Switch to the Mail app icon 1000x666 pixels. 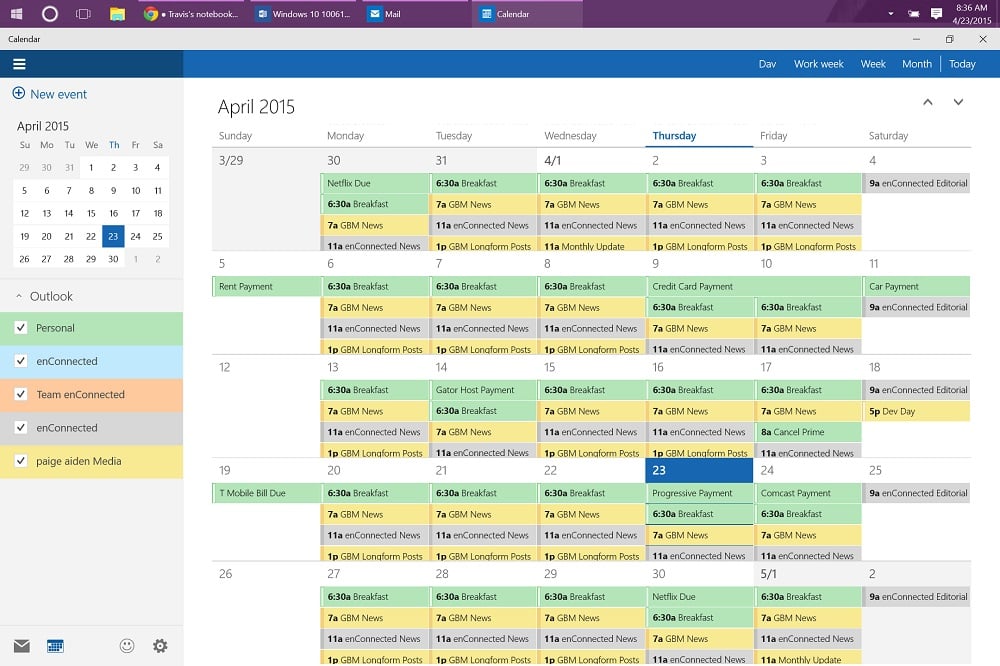click(x=22, y=646)
